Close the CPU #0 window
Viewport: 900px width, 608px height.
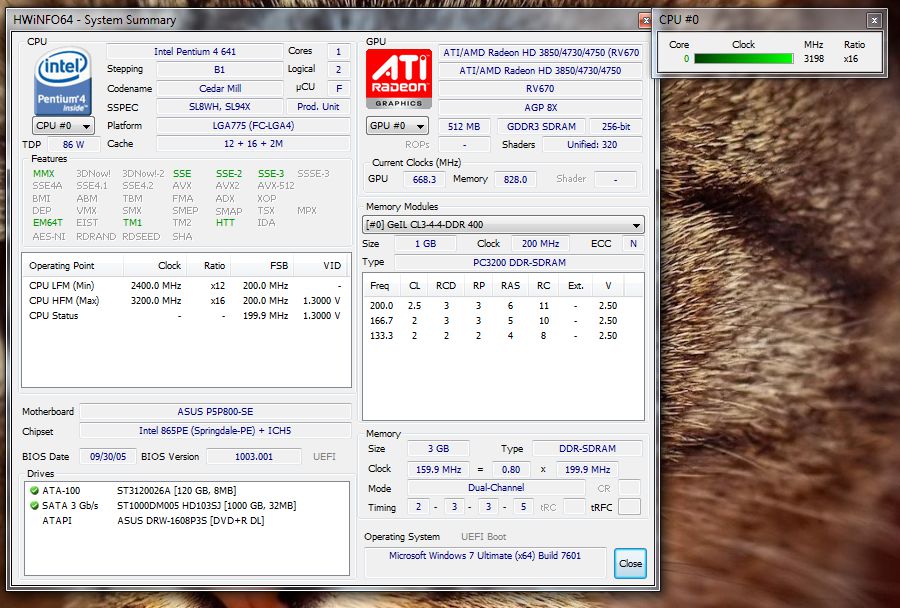[874, 20]
